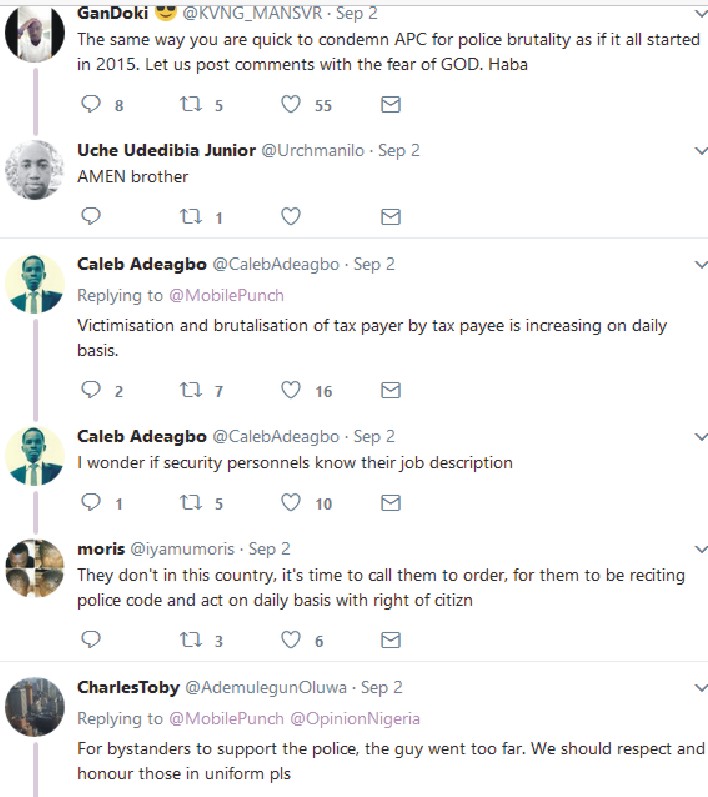Open dropdown arrow on CharlesToby's tweet

pos(700,689)
